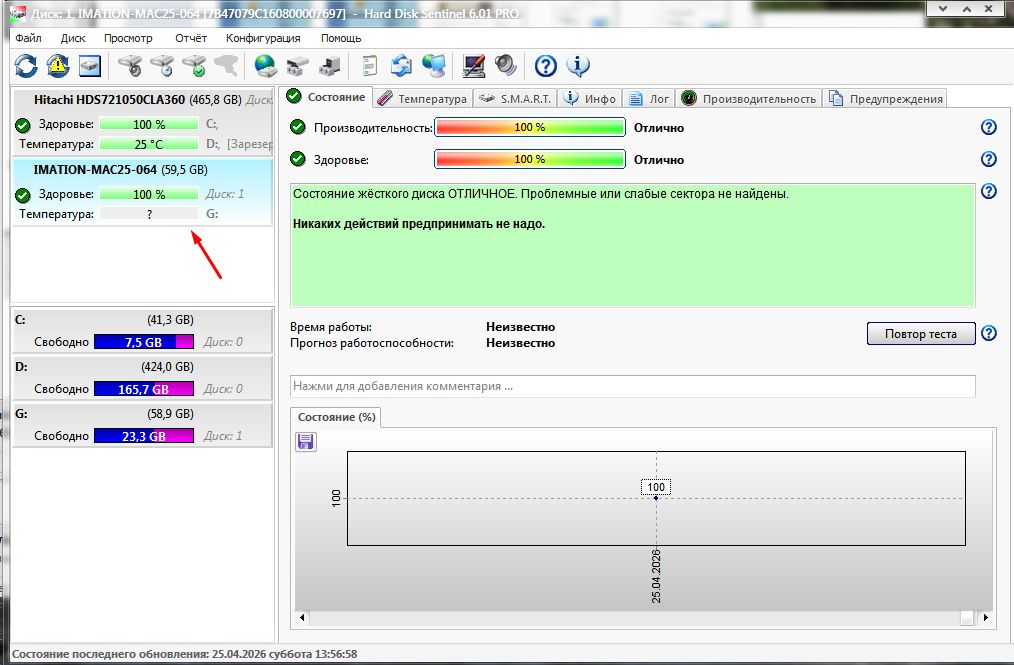Click the notepad report toolbar icon
1014x665 pixels.
tap(370, 65)
